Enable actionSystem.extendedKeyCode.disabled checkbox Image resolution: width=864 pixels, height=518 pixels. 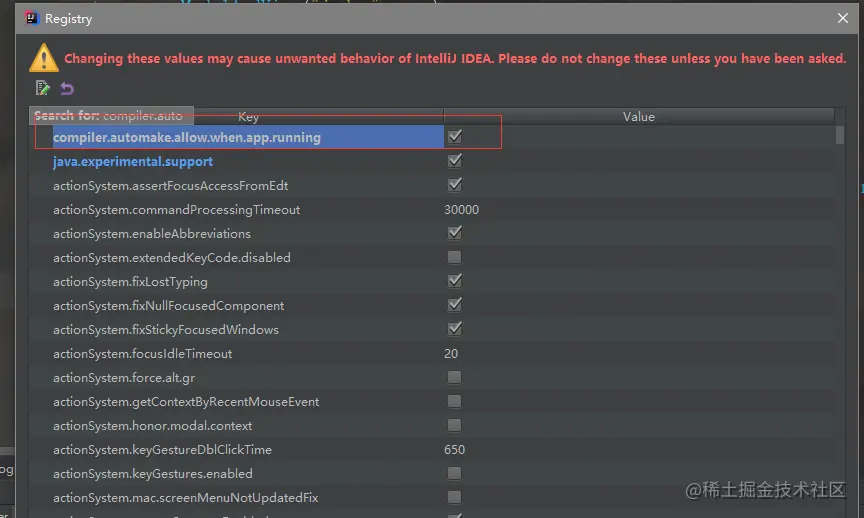[x=455, y=257]
